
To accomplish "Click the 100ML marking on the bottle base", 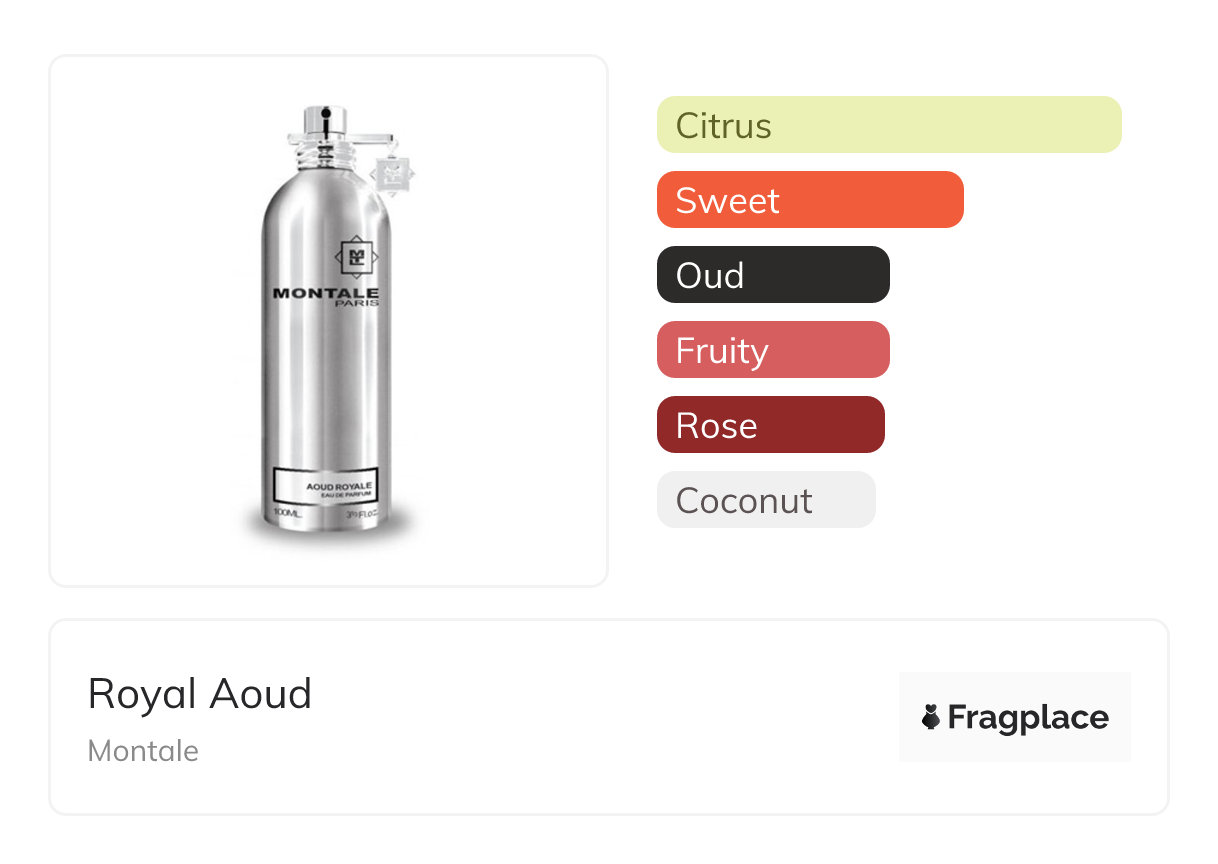I will [286, 513].
